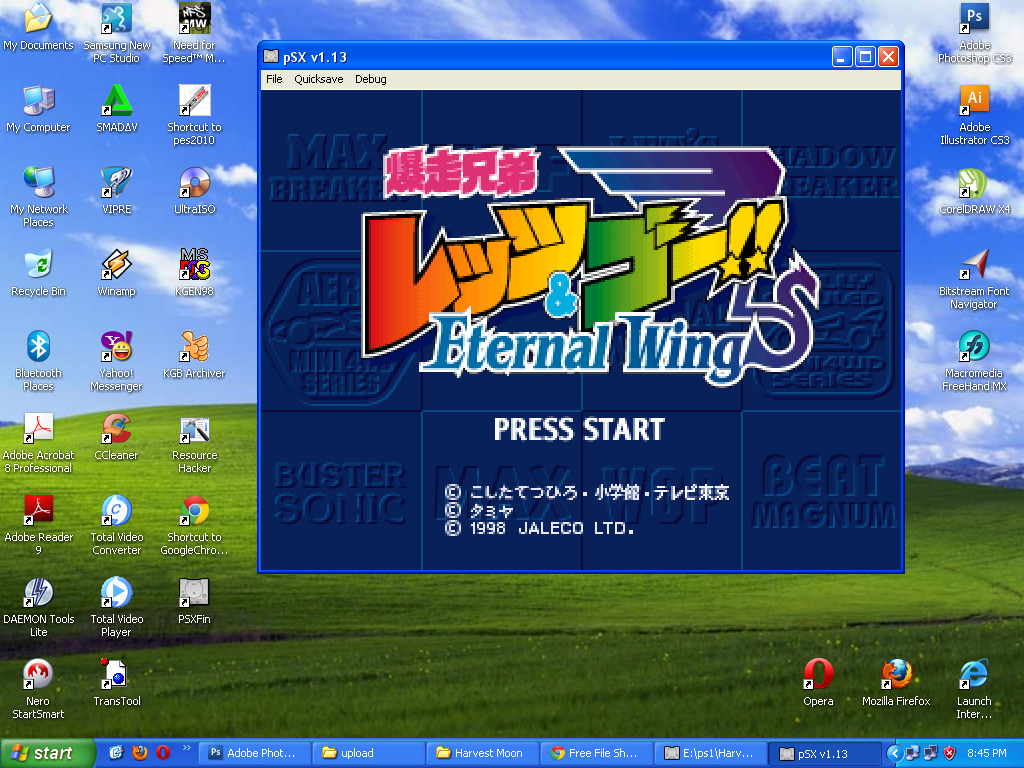Select Total Video Player icon
This screenshot has width=1024, height=768.
(x=116, y=607)
